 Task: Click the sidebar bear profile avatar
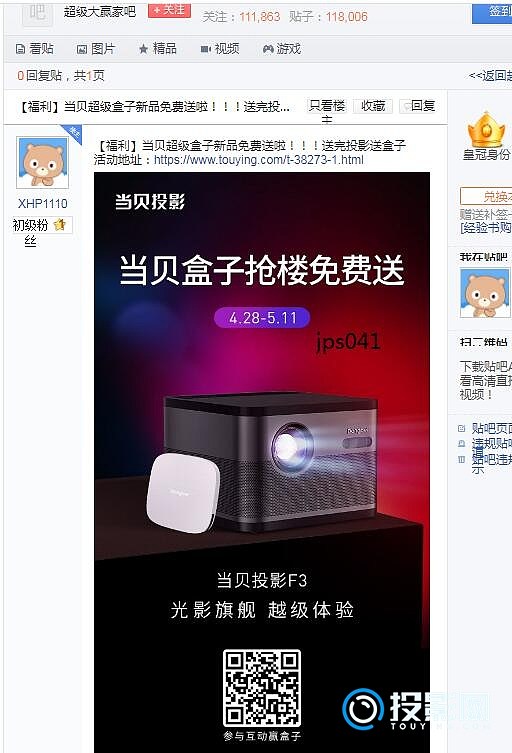coord(485,292)
